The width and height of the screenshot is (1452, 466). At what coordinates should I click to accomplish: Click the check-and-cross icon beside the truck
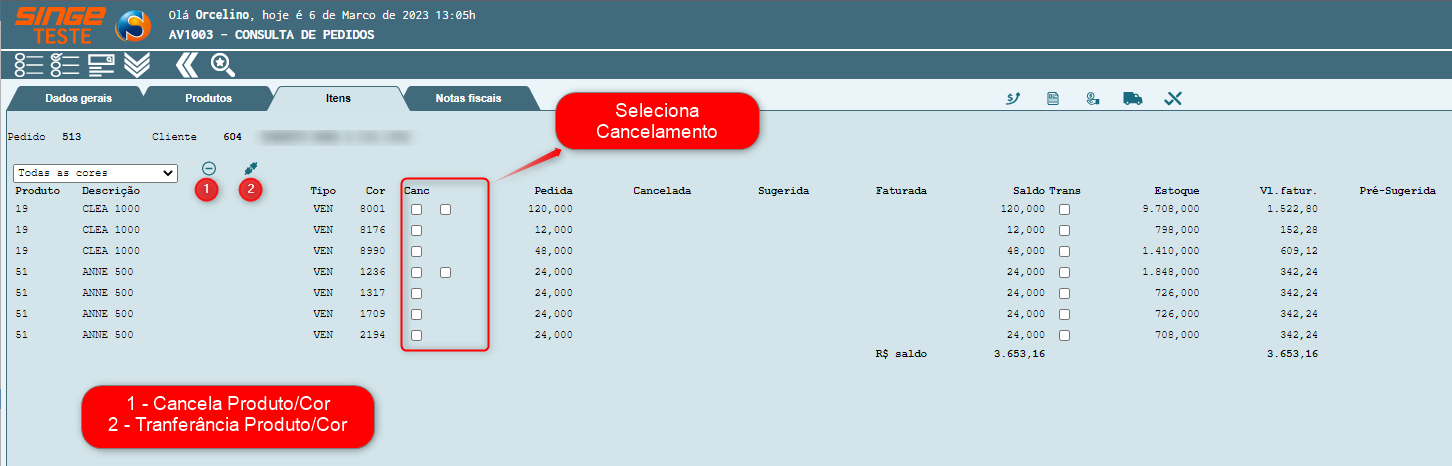(x=1173, y=98)
